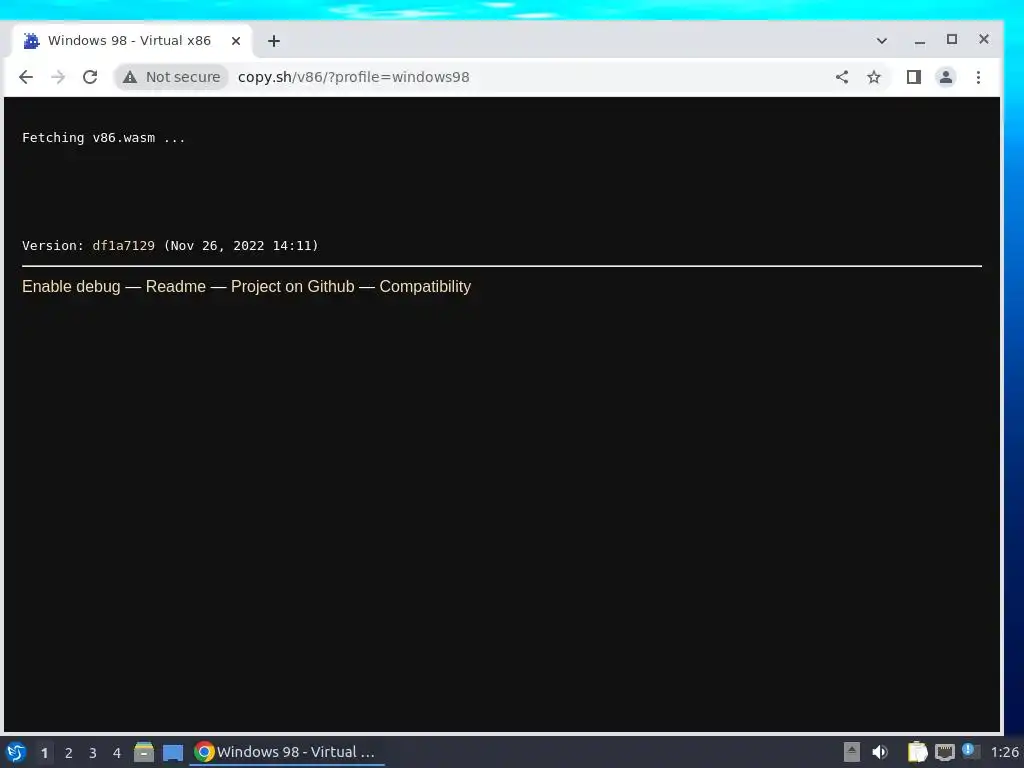Image resolution: width=1024 pixels, height=768 pixels.
Task: Open the Chrome profile avatar menu
Action: coord(946,77)
